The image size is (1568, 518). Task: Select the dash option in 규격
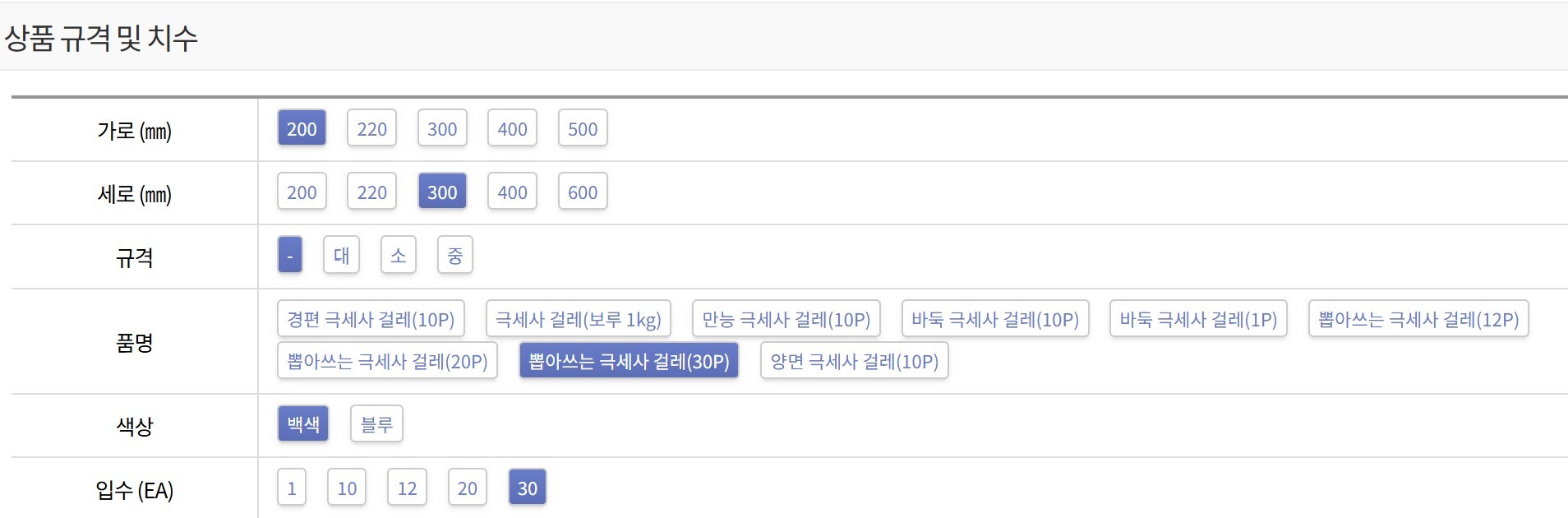[x=290, y=255]
